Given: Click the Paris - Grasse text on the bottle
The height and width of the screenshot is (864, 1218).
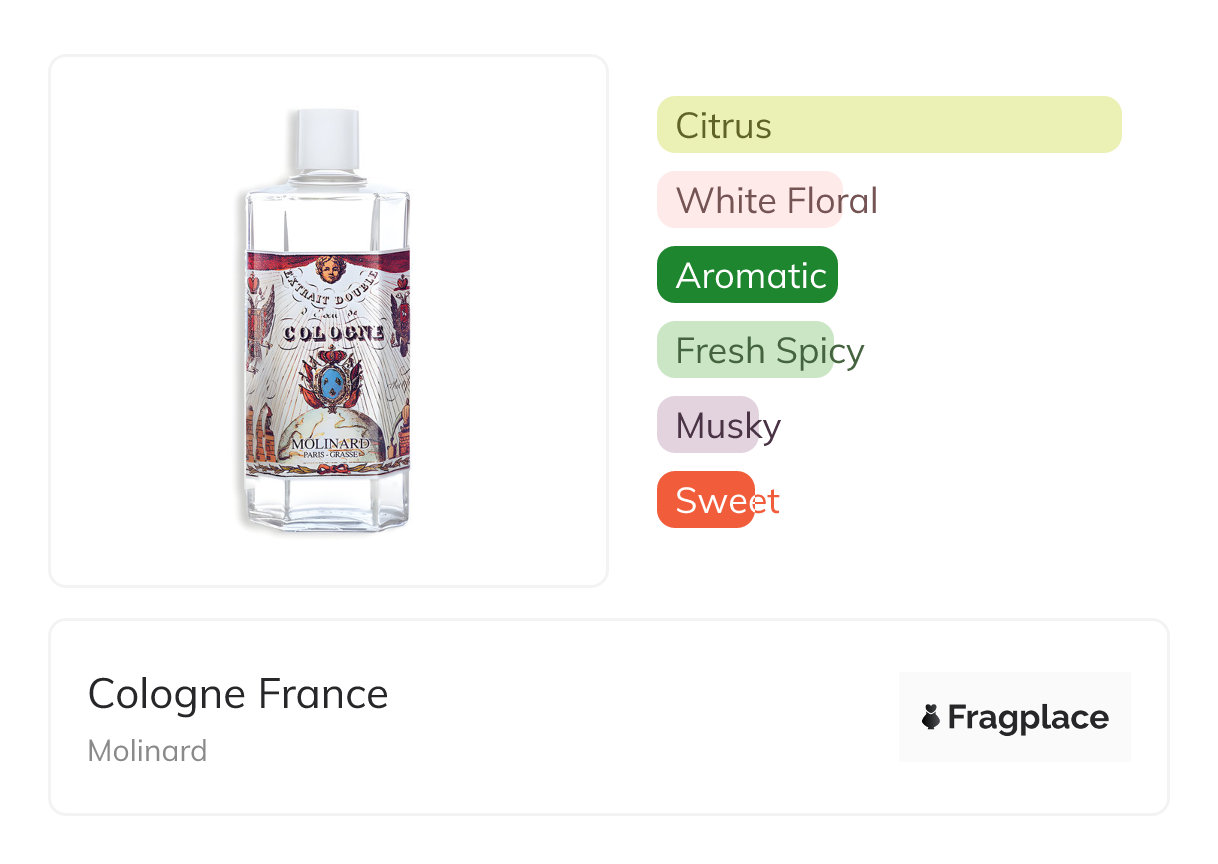Looking at the screenshot, I should pyautogui.click(x=330, y=455).
